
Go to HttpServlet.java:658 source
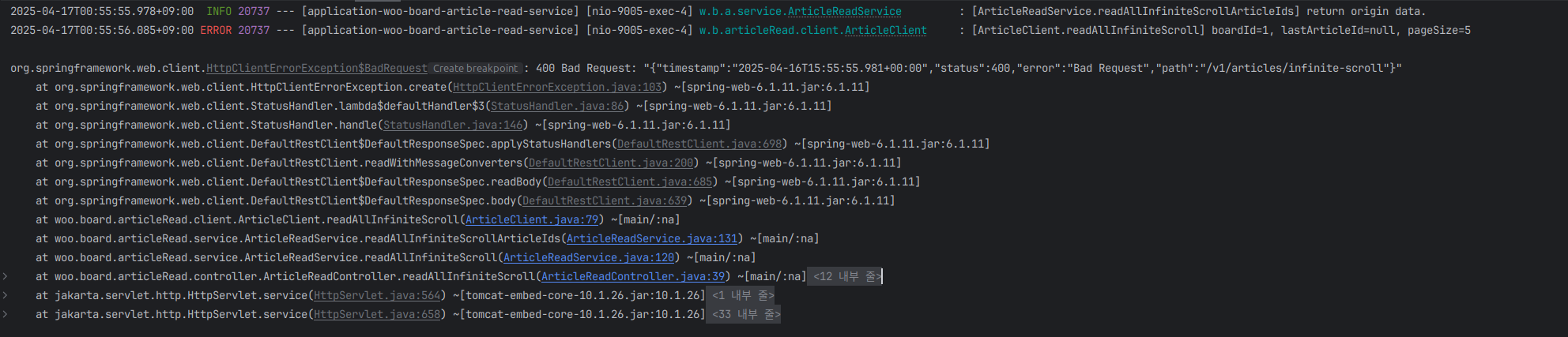point(377,315)
